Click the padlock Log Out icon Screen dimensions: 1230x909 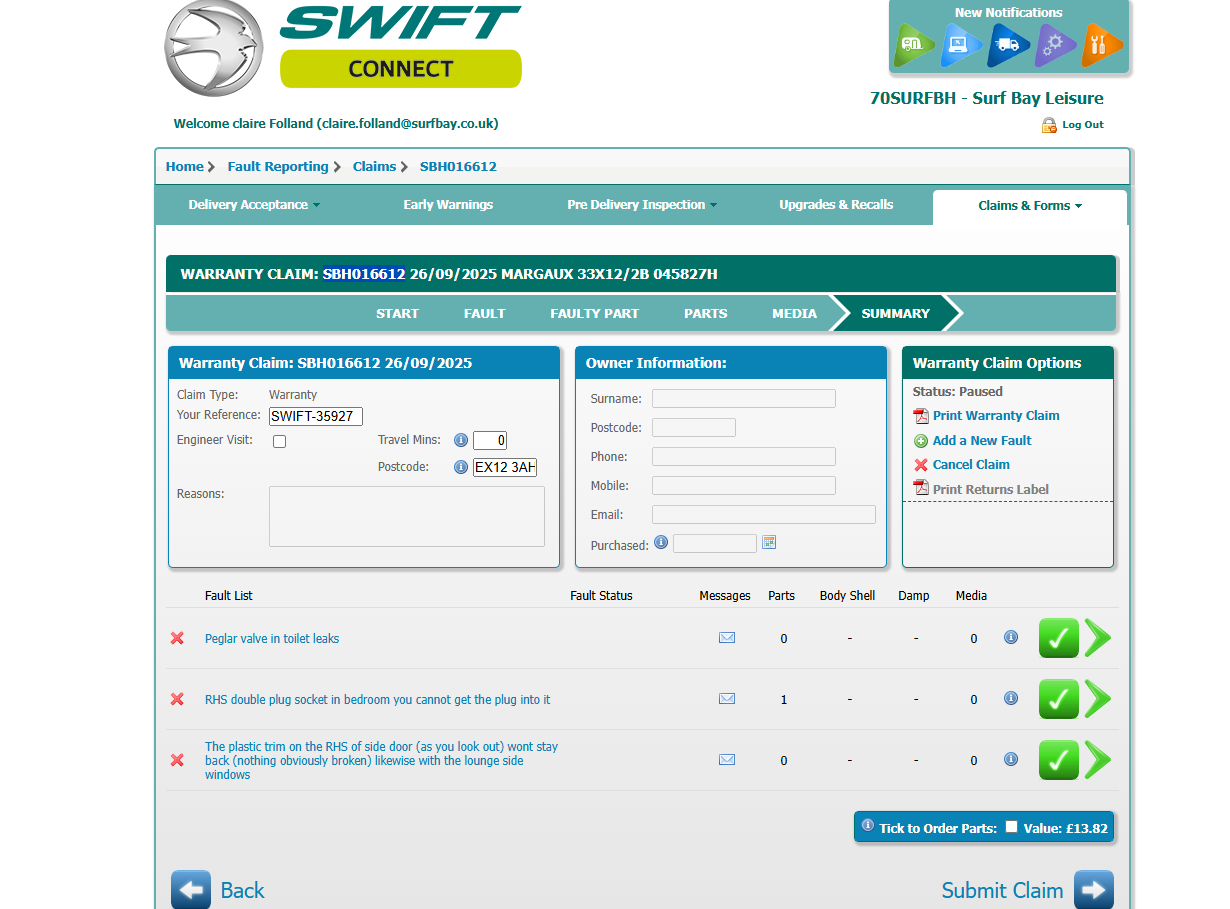[1049, 125]
